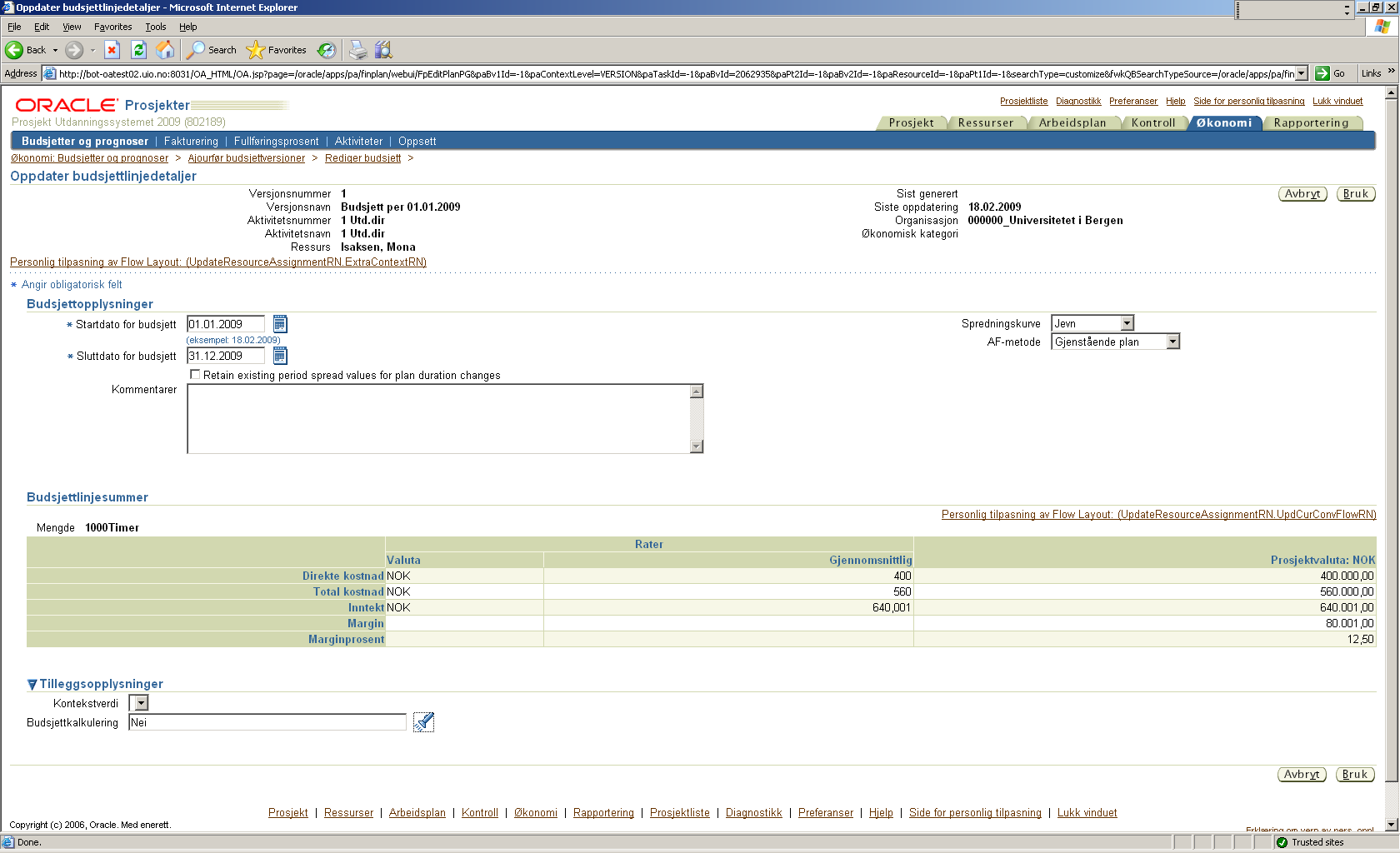
Task: Click the Budsjettkalkulering search flashlight icon
Action: [423, 722]
